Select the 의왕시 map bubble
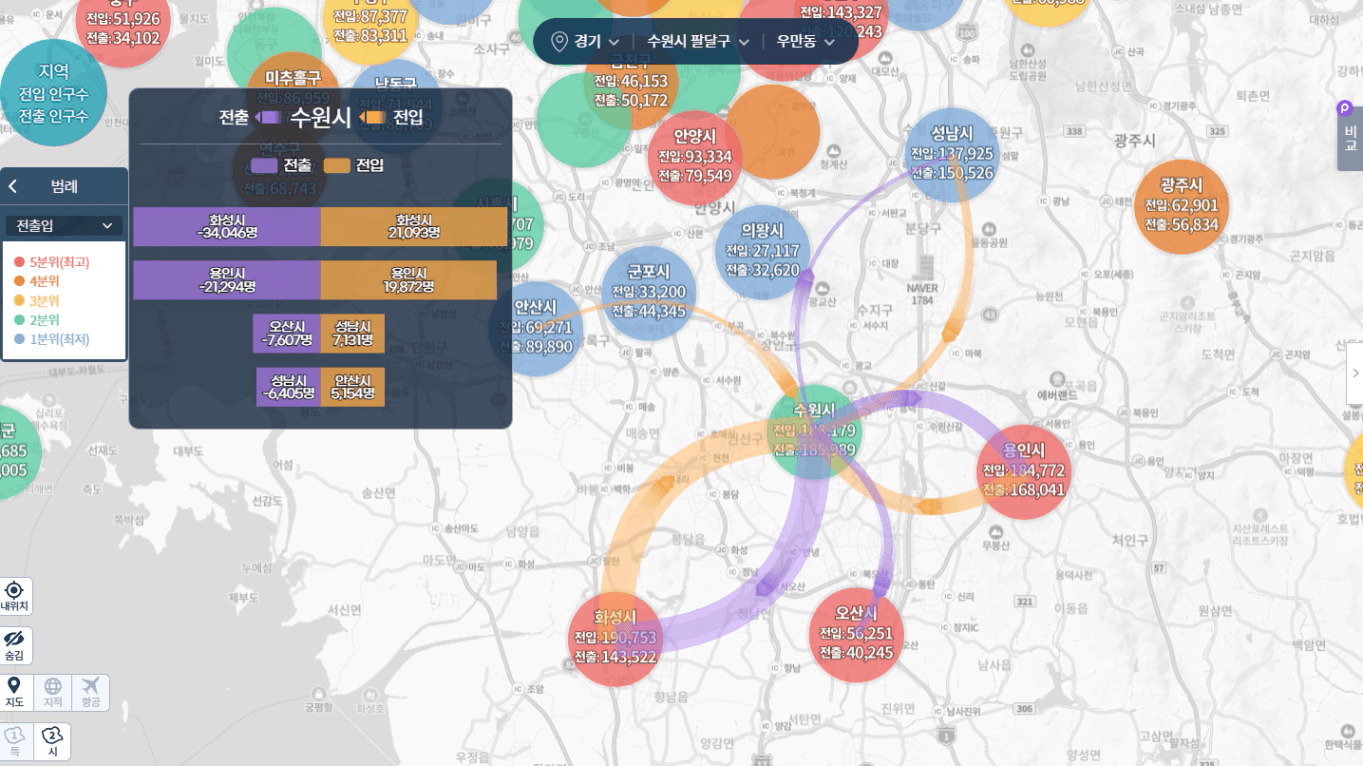 click(x=762, y=252)
